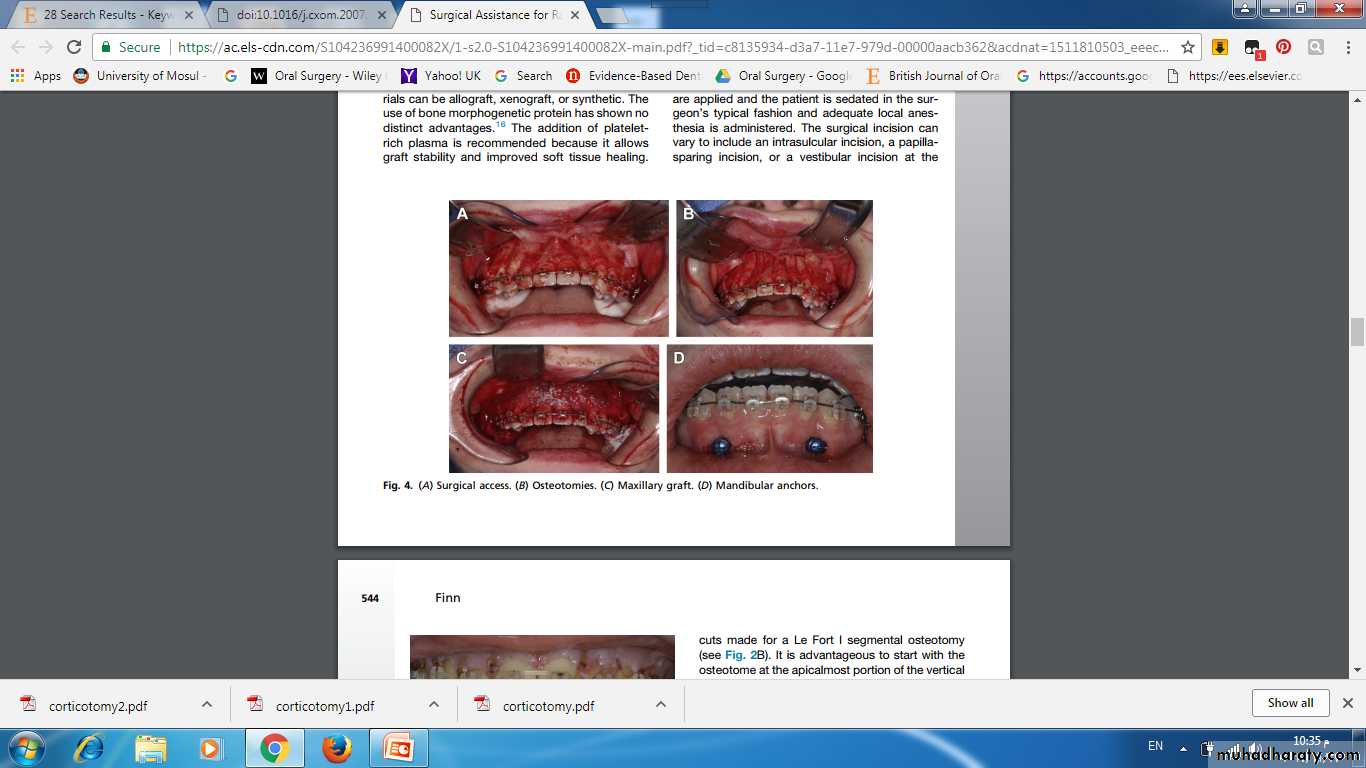Screen dimensions: 1366x768
Task: Open the Yahoo! UK bookmark
Action: [441, 75]
